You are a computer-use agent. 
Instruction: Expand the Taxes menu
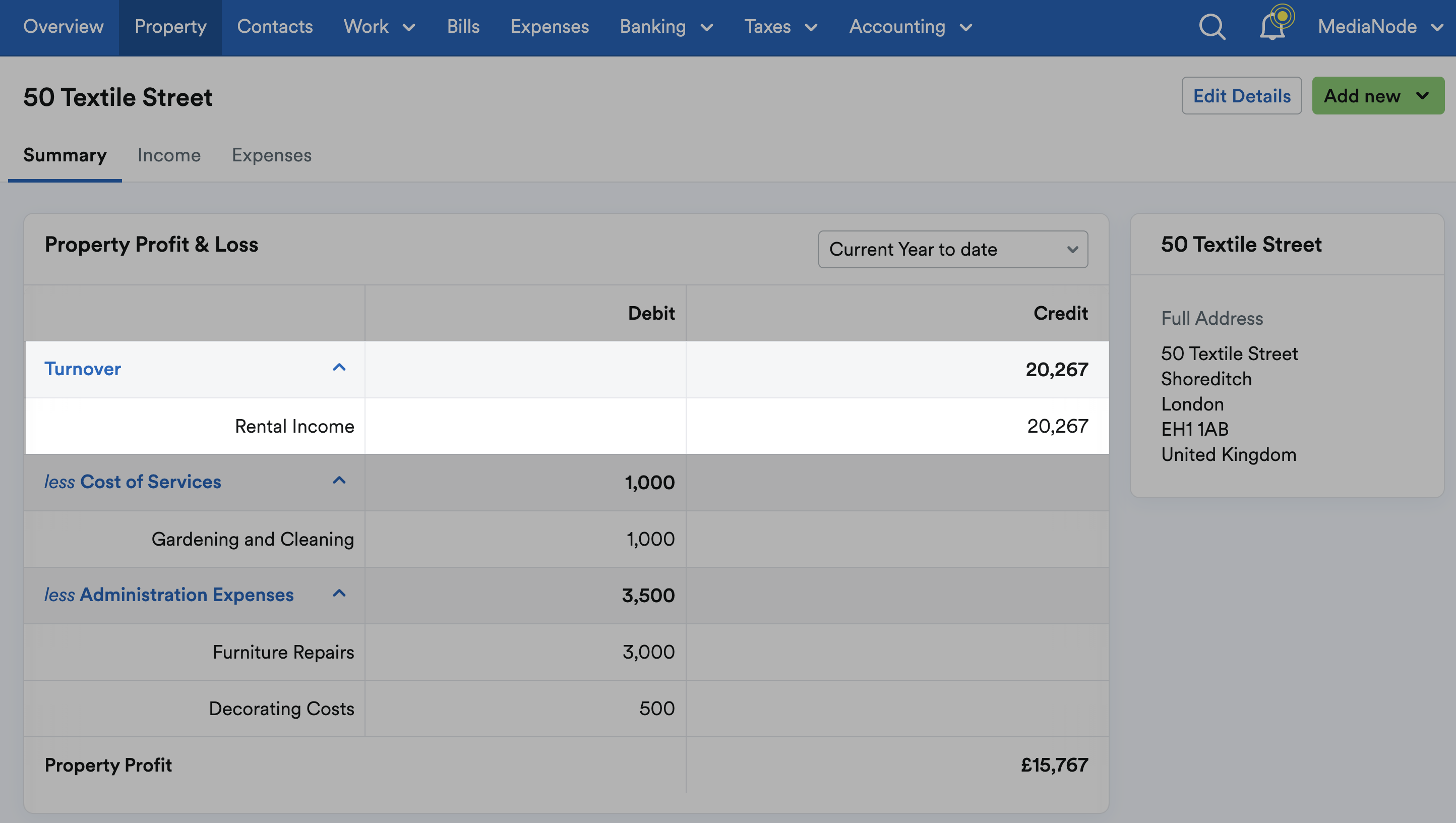(781, 27)
